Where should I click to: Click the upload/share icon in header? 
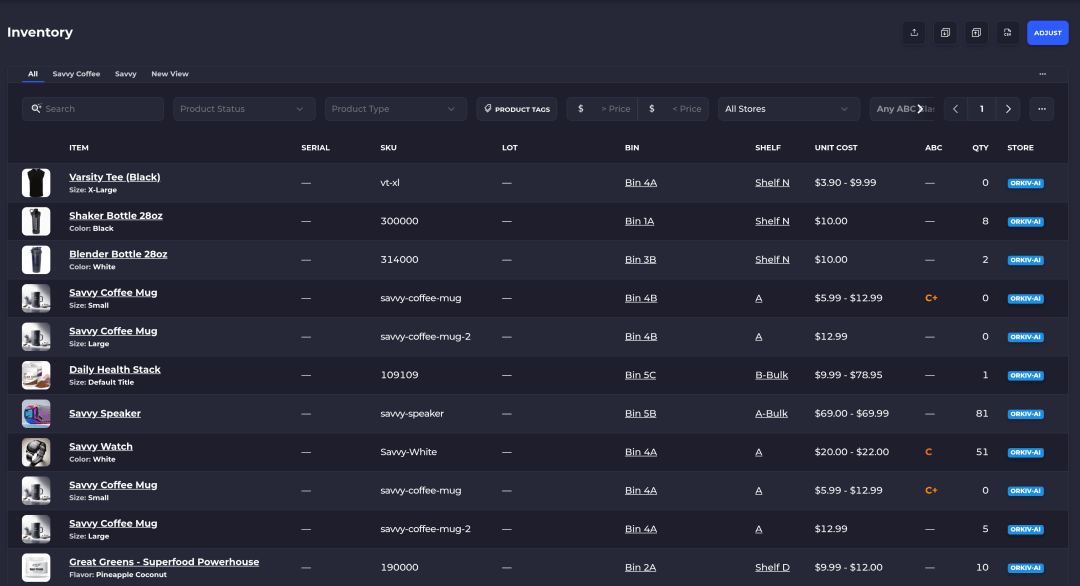(x=914, y=32)
